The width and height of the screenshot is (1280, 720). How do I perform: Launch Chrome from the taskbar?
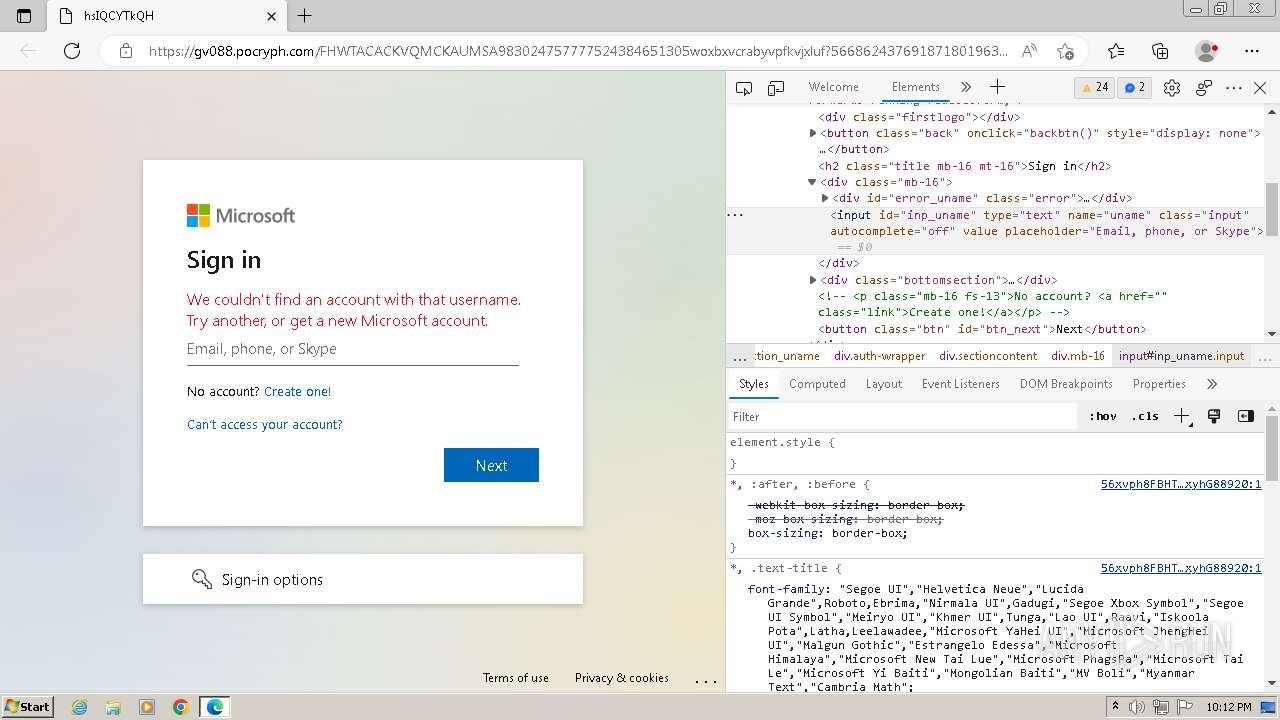click(180, 707)
